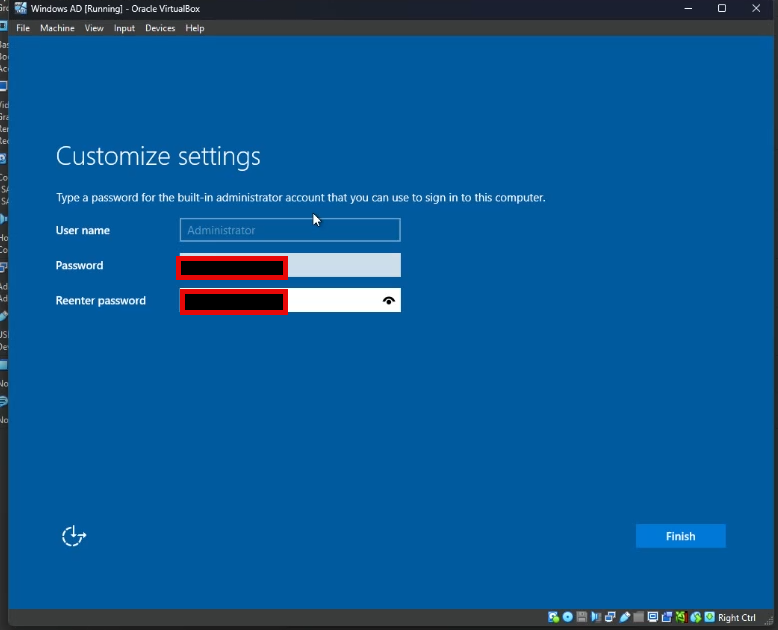
Task: Maximize the VirtualBox window
Action: (722, 8)
